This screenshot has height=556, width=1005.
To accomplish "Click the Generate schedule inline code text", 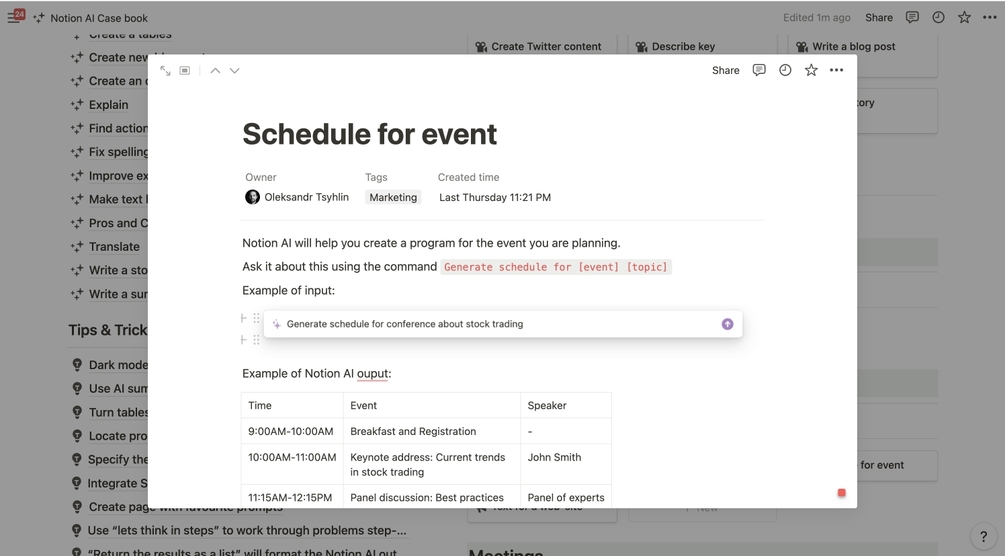I will coord(556,267).
